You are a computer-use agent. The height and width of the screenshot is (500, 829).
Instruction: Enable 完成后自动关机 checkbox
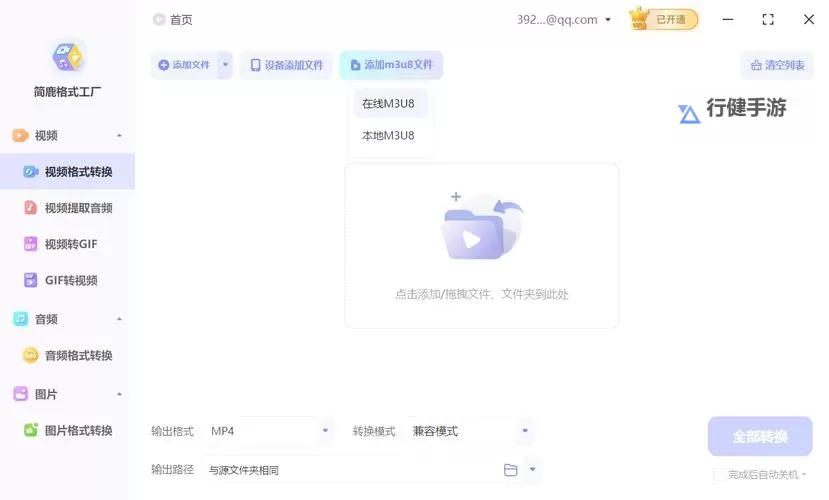coord(719,474)
